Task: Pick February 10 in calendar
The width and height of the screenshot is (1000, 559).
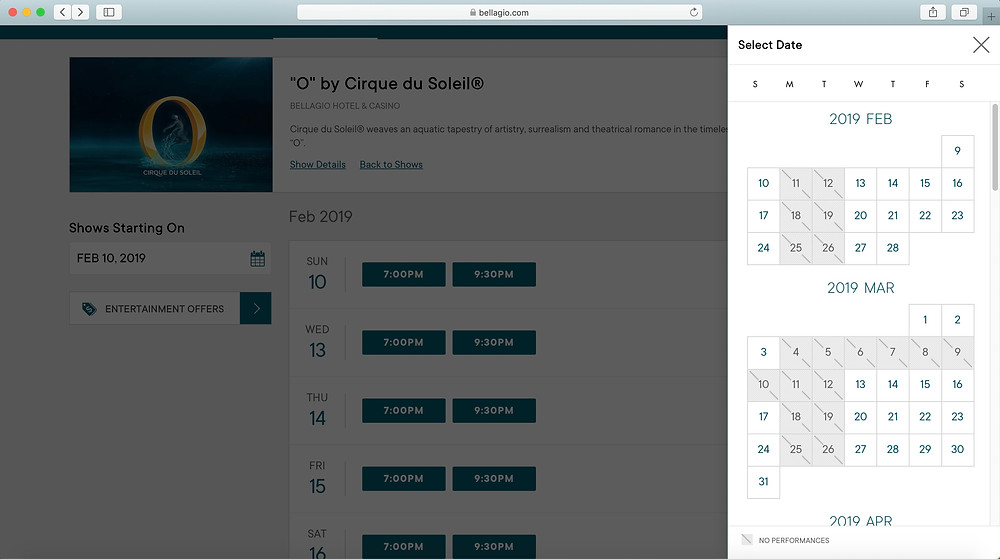Action: point(763,184)
